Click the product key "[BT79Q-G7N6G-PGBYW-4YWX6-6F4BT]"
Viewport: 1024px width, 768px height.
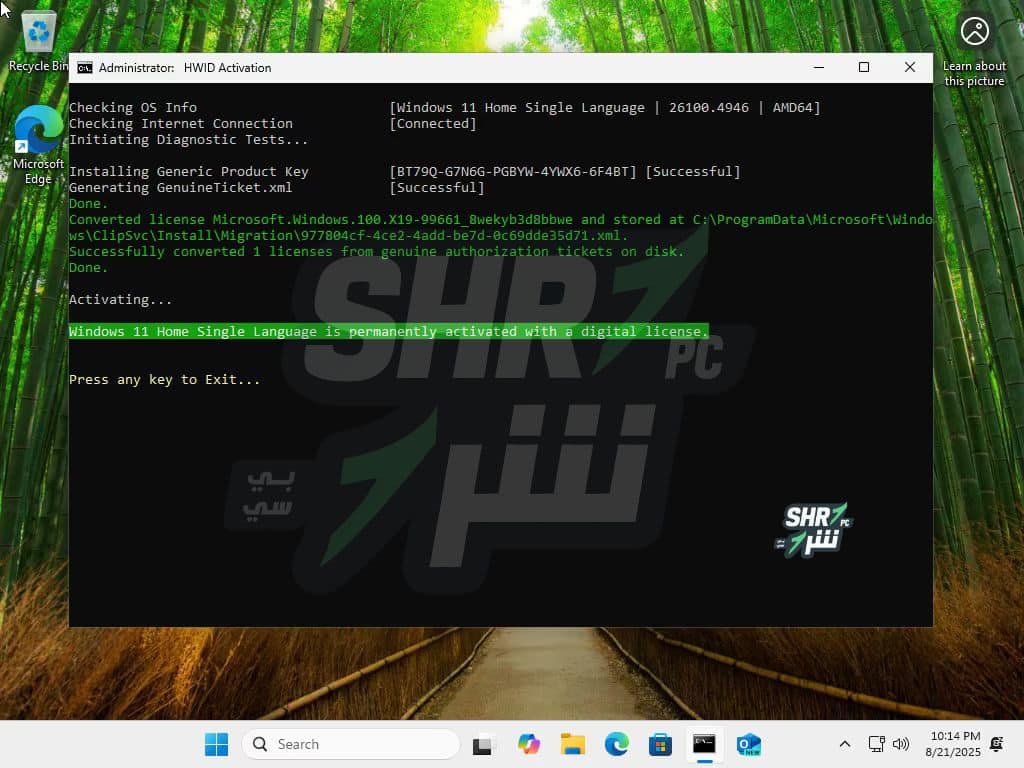click(x=513, y=171)
